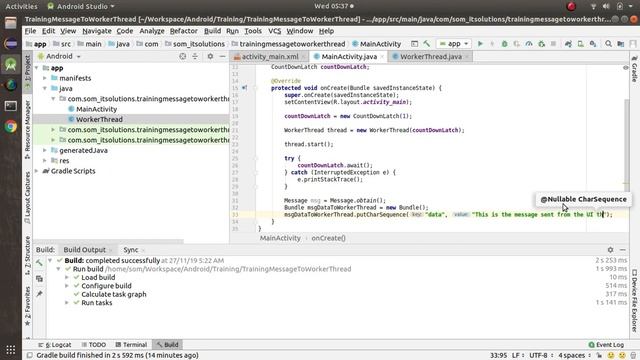The height and width of the screenshot is (360, 640).
Task: Click the green Debug app bug icon
Action: click(504, 44)
